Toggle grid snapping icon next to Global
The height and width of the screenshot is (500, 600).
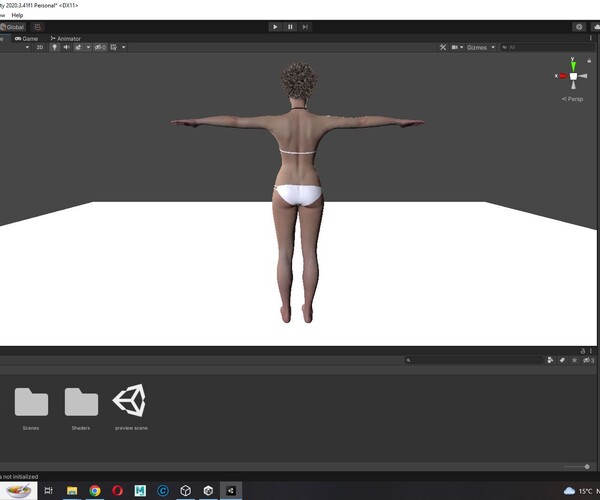(x=38, y=27)
